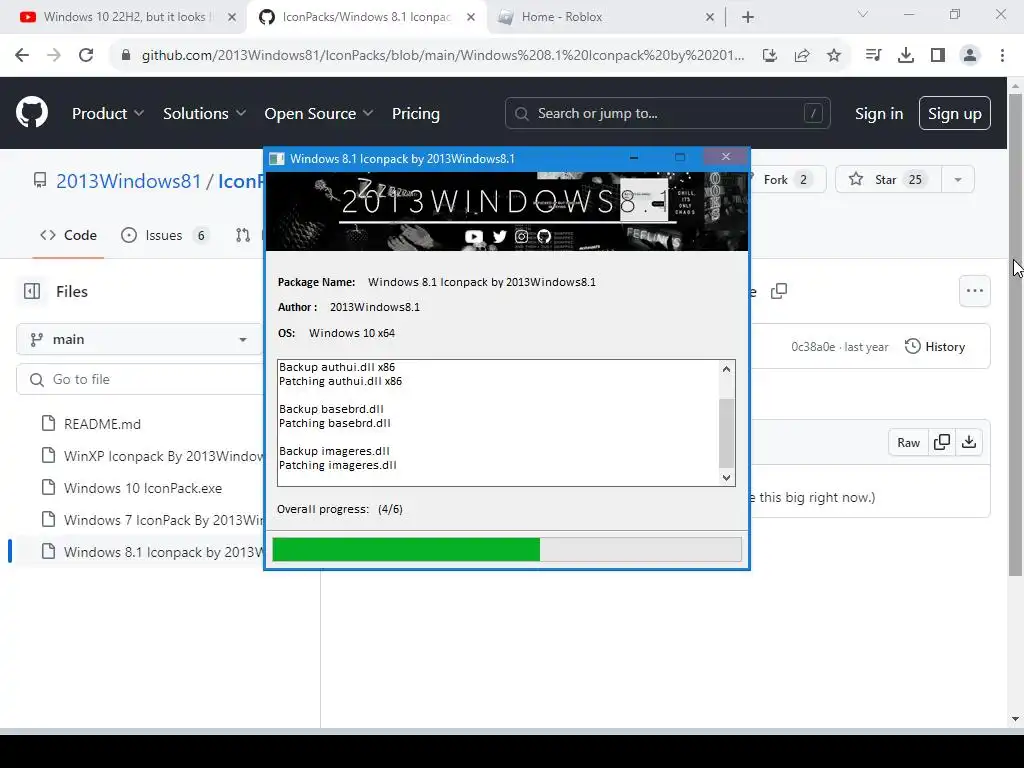Click the browser address bar URL
The width and height of the screenshot is (1024, 768).
pos(443,56)
